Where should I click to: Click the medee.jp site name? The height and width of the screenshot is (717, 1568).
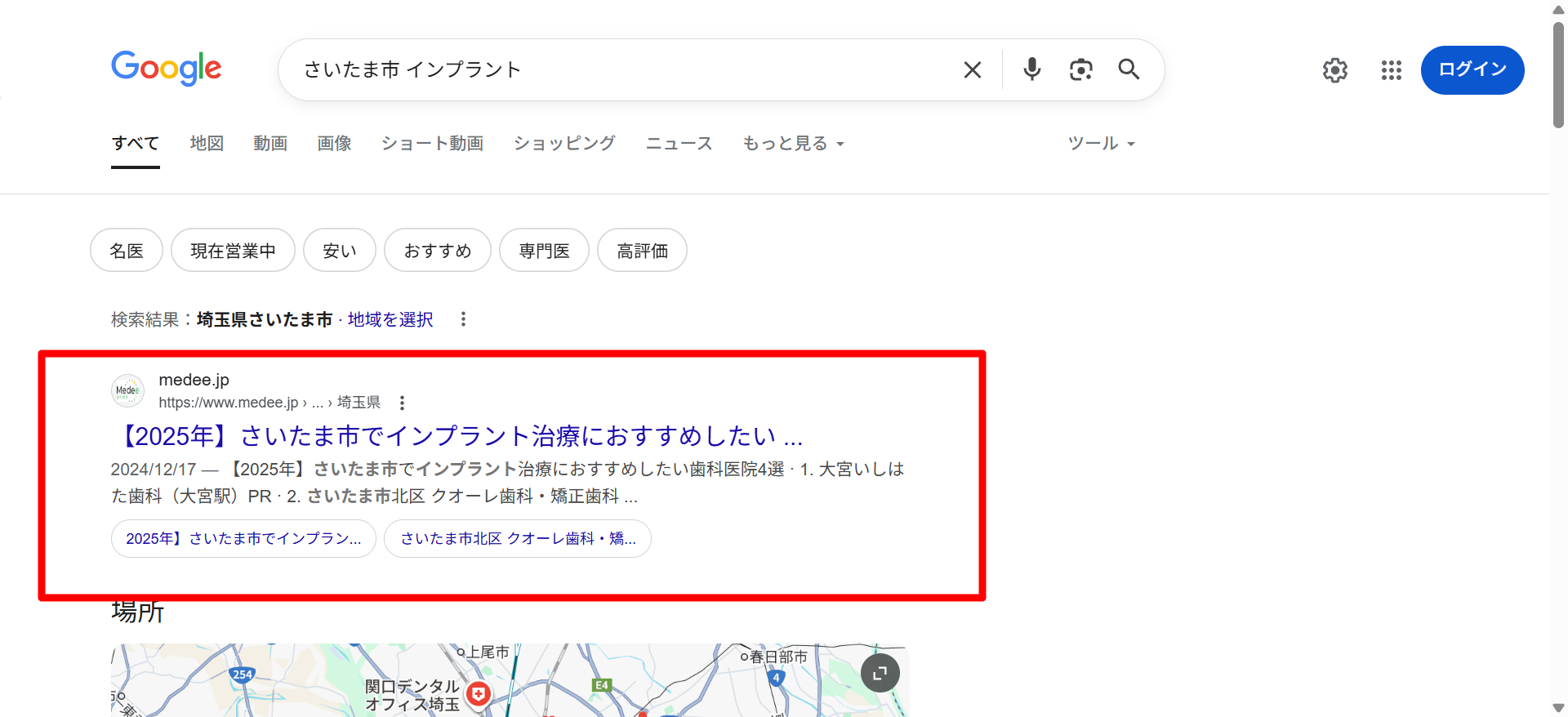[194, 380]
